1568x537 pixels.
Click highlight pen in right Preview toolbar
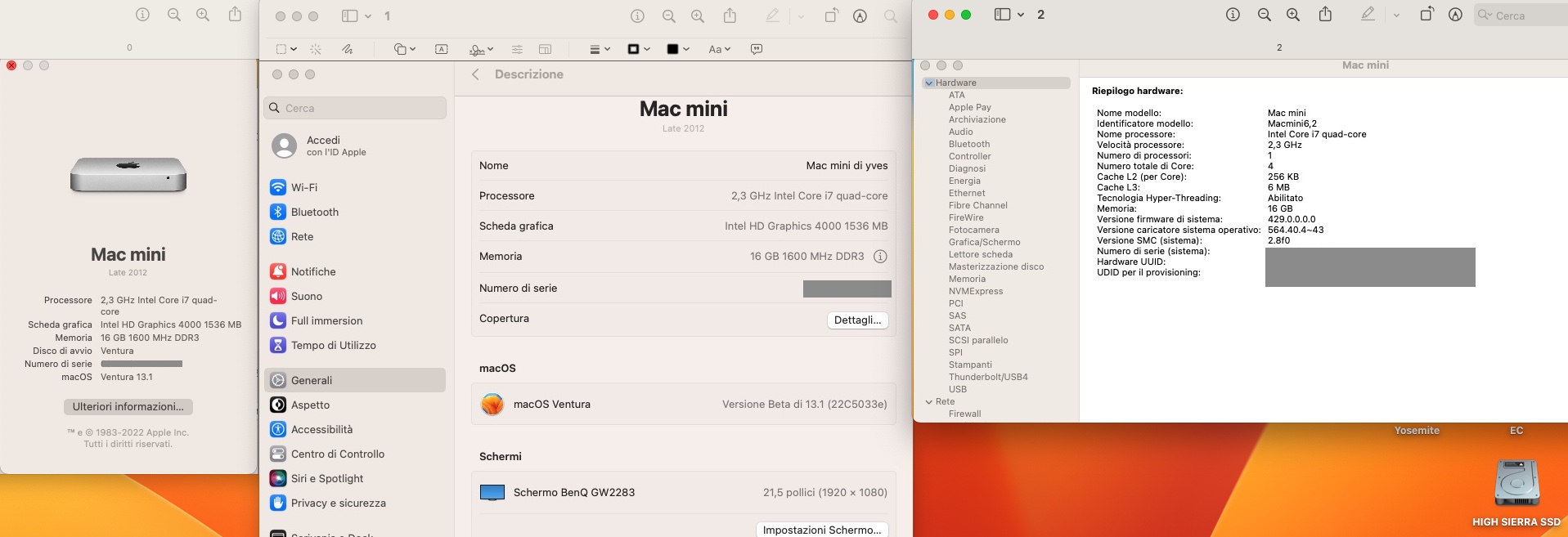[x=1368, y=14]
